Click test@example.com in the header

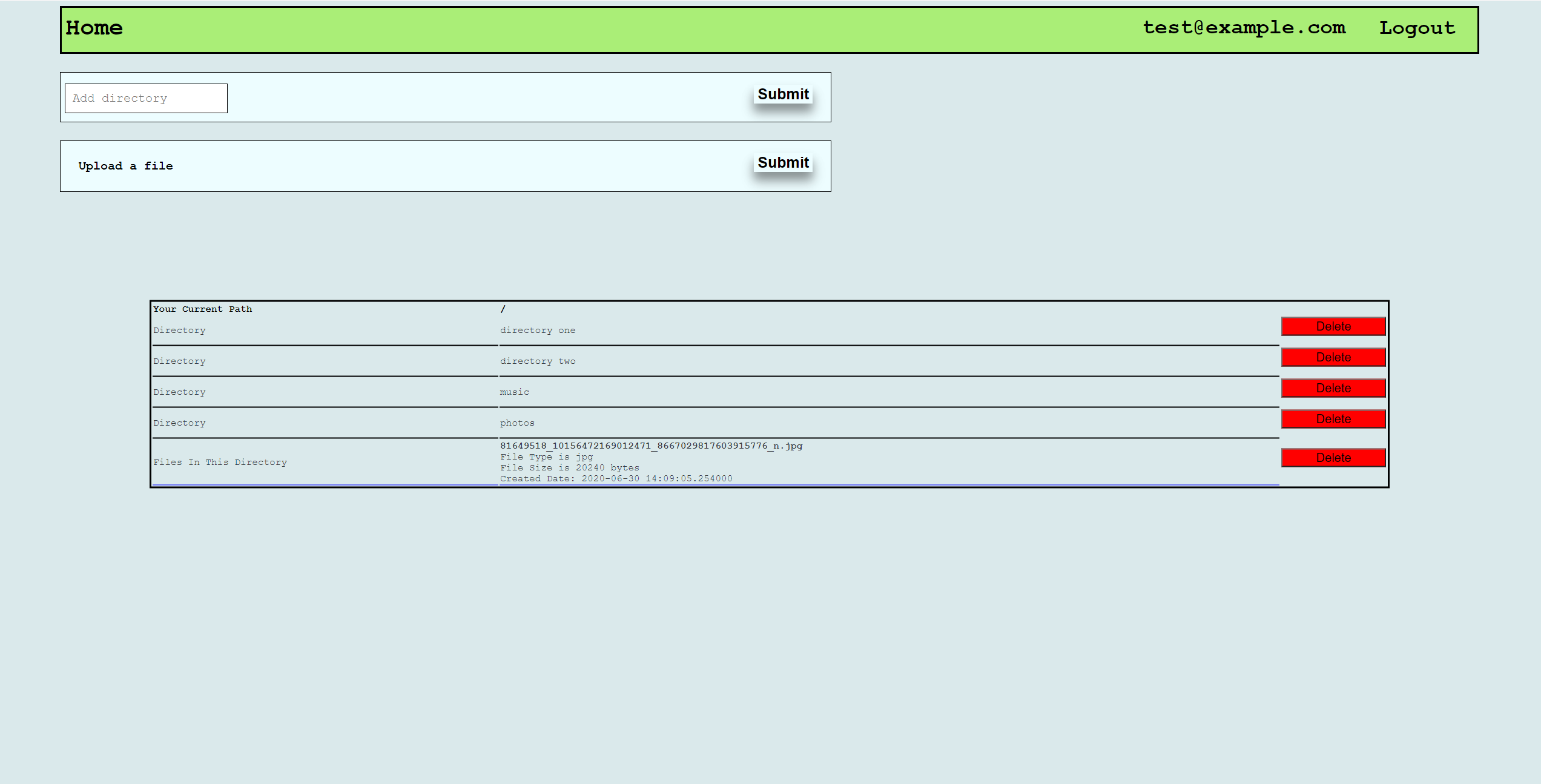[x=1244, y=28]
